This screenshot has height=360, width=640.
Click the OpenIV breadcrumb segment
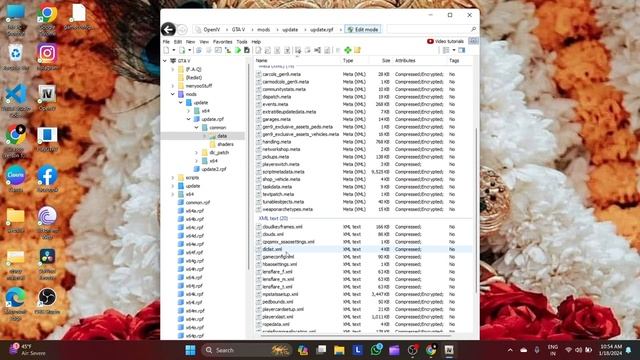(212, 29)
